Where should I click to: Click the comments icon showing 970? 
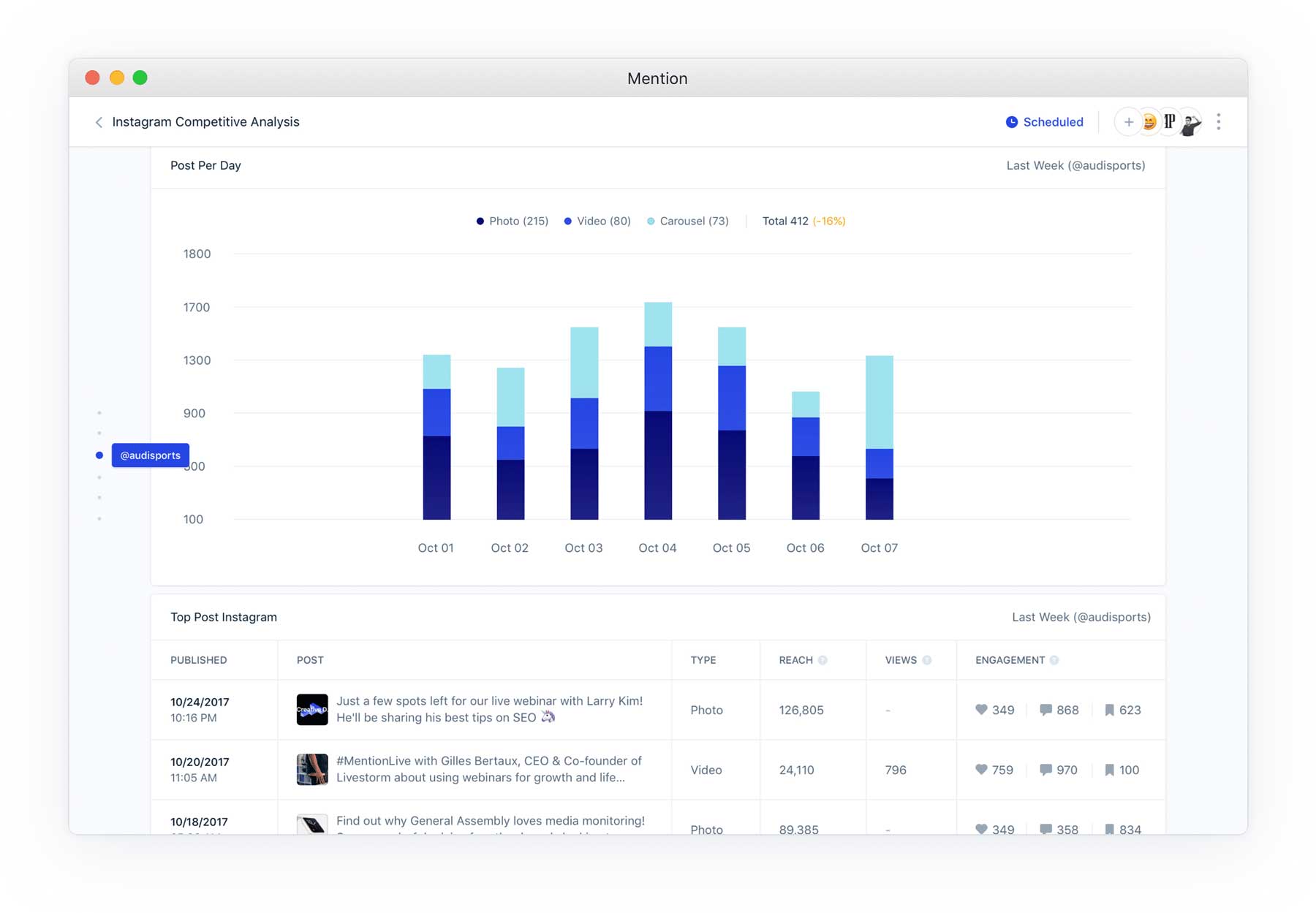click(x=1045, y=770)
